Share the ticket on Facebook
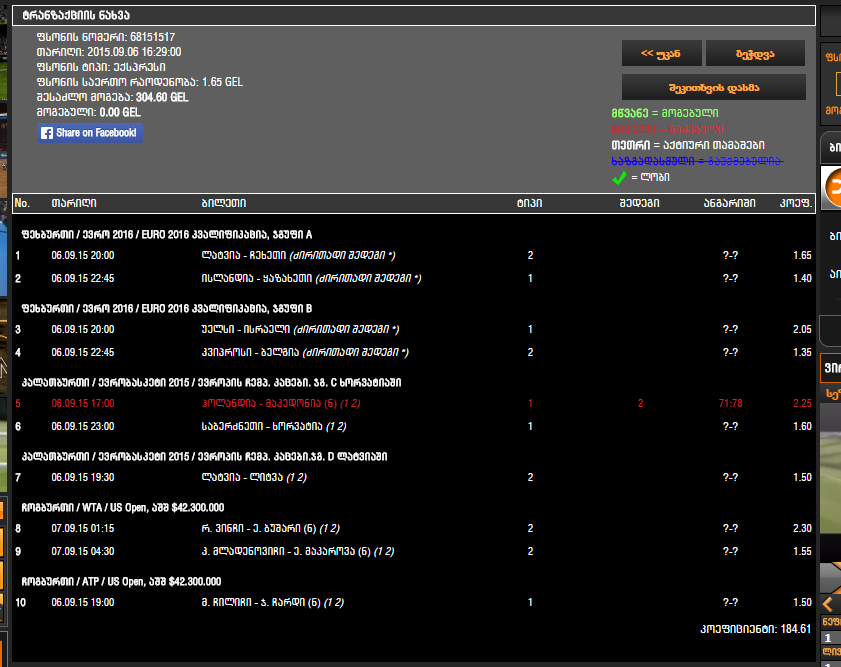Screen dimensions: 841x667 point(90,133)
